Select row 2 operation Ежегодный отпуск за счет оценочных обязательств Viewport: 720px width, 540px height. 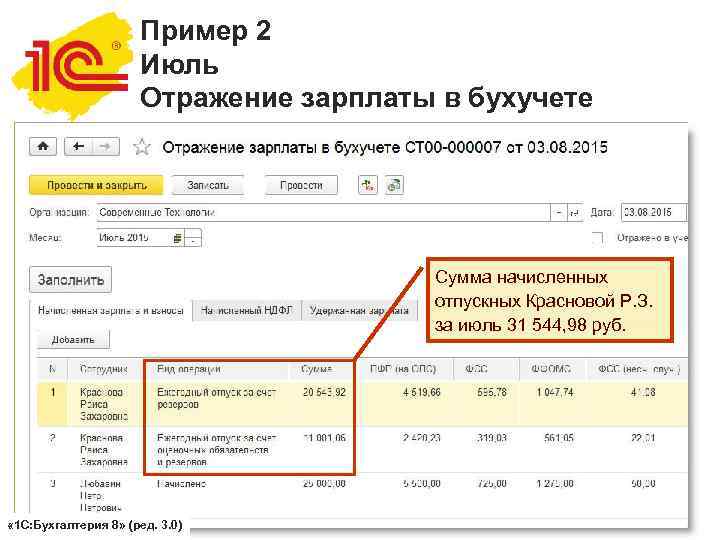(217, 450)
